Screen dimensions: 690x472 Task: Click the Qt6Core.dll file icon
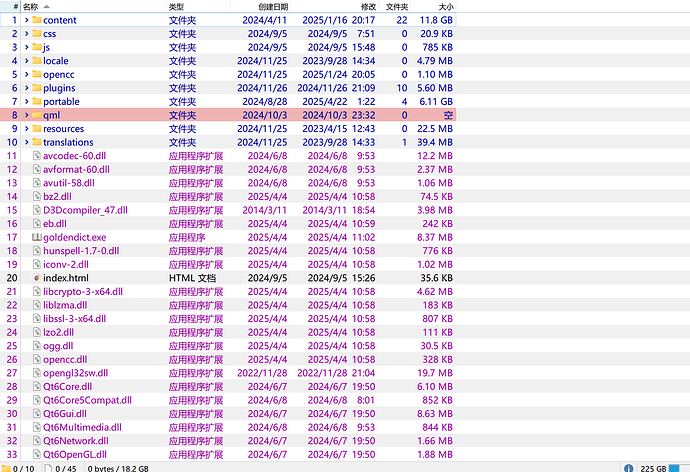[37, 386]
